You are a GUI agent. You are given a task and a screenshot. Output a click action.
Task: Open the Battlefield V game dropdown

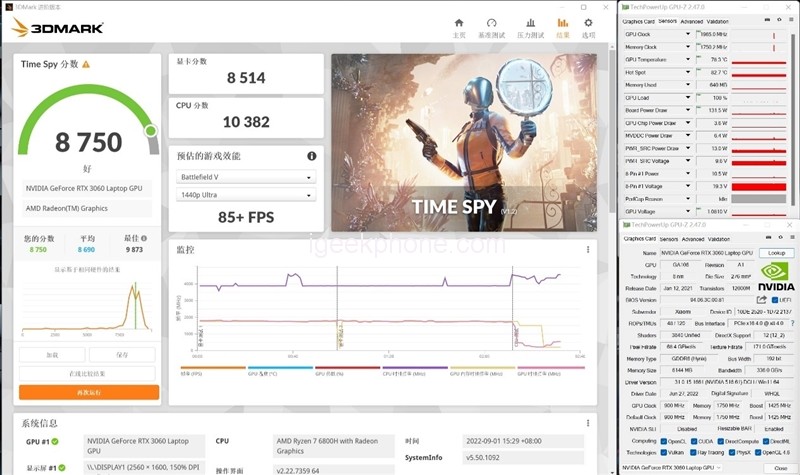pyautogui.click(x=247, y=177)
